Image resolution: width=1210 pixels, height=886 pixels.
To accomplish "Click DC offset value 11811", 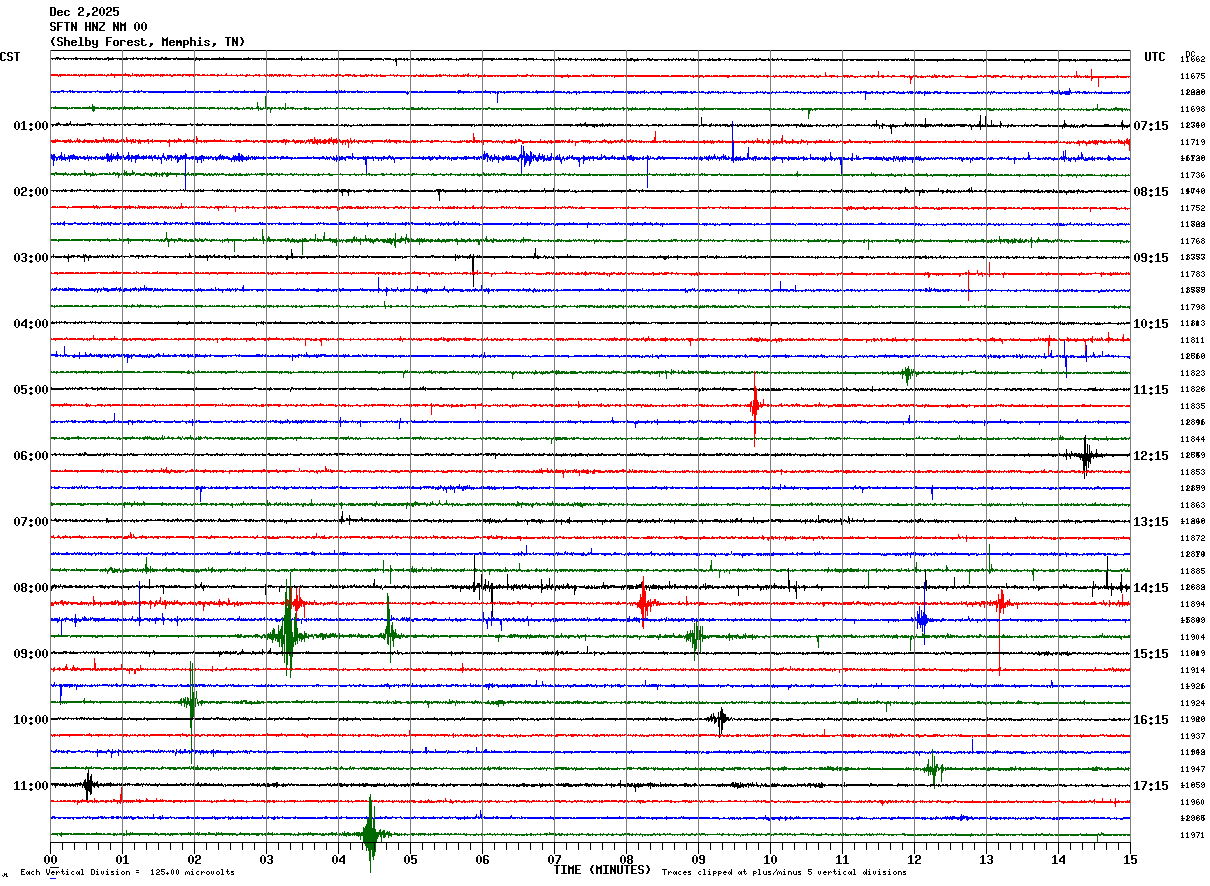I will tap(1192, 340).
